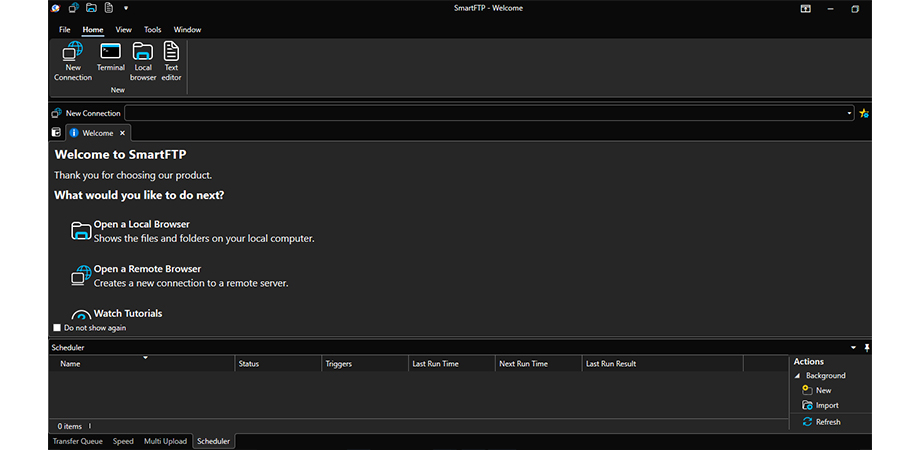The width and height of the screenshot is (920, 450).
Task: Click the Import icon in Actions
Action: (x=807, y=405)
